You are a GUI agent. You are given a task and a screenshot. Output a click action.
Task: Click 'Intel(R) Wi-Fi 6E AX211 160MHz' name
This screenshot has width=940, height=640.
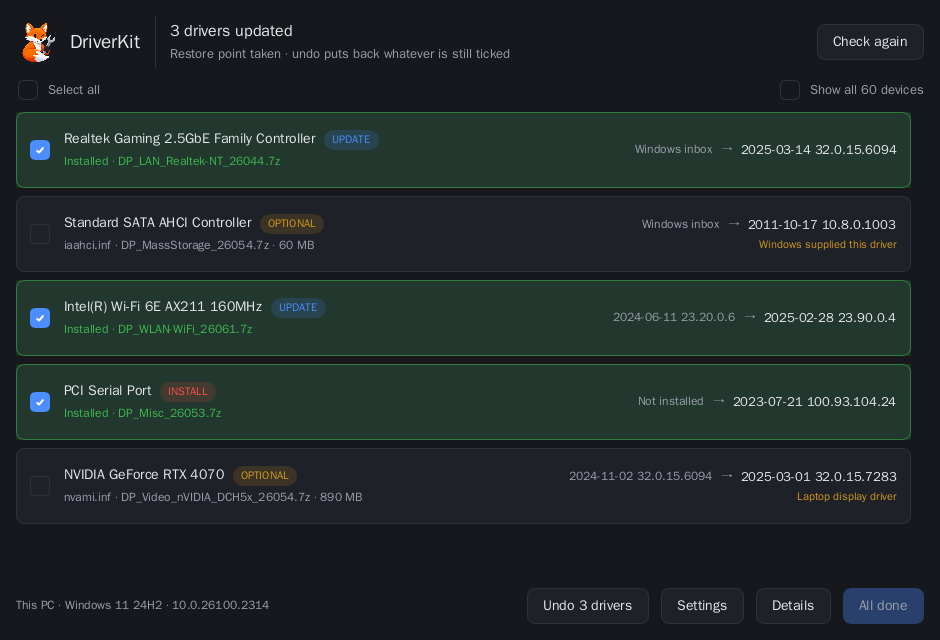[163, 306]
